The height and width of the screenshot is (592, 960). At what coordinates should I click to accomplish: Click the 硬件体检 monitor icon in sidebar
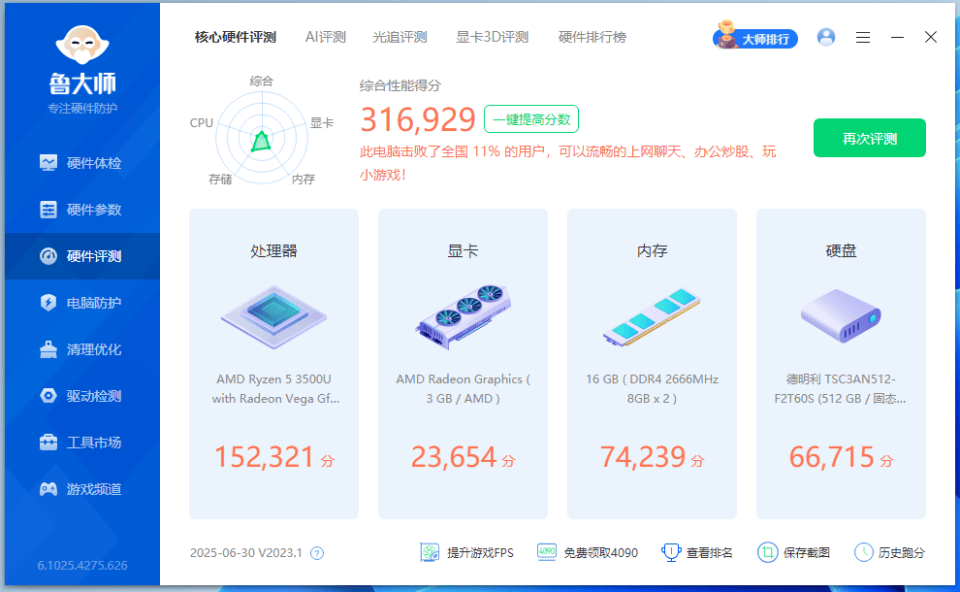48,163
